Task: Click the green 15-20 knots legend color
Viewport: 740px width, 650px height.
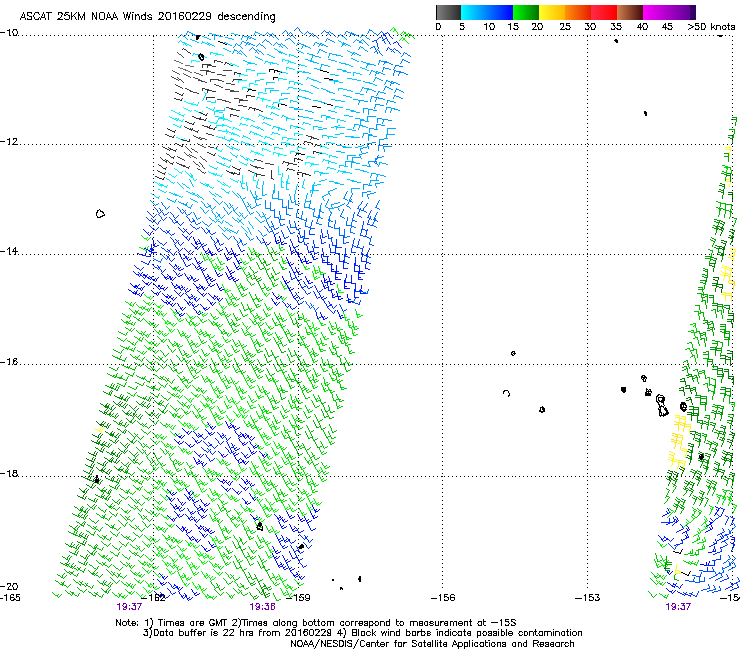Action: click(526, 12)
